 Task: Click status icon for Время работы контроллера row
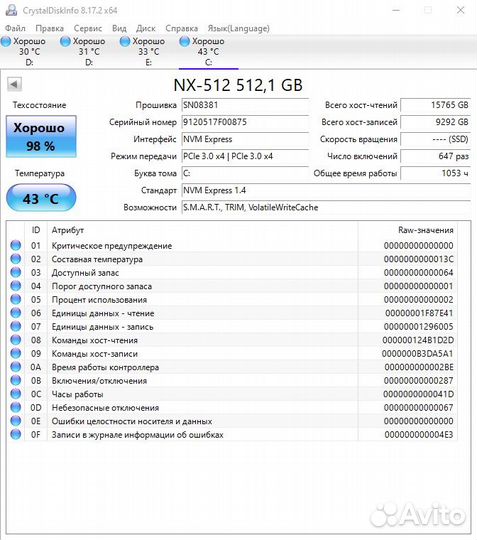(x=15, y=367)
